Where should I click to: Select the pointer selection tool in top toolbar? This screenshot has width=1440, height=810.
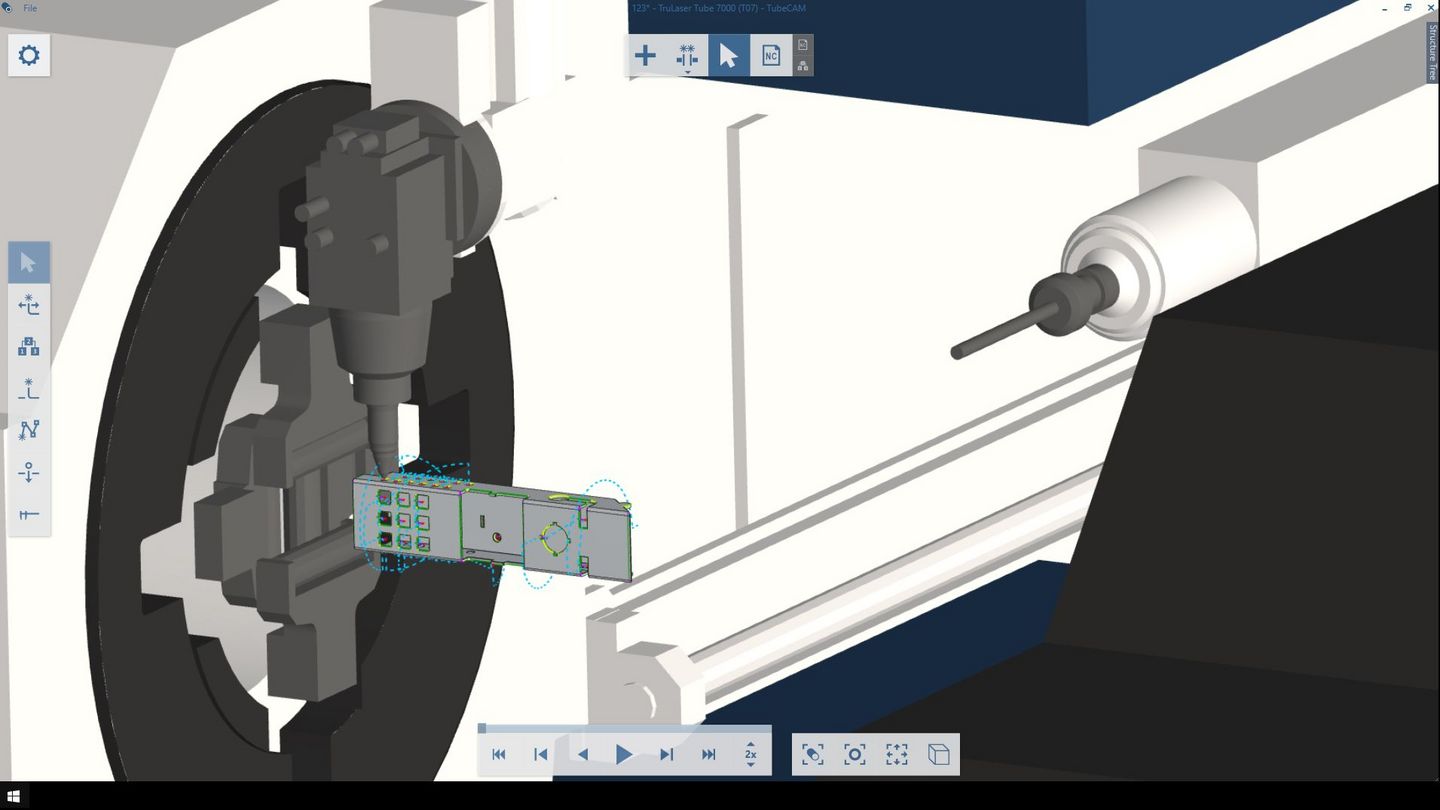[729, 55]
